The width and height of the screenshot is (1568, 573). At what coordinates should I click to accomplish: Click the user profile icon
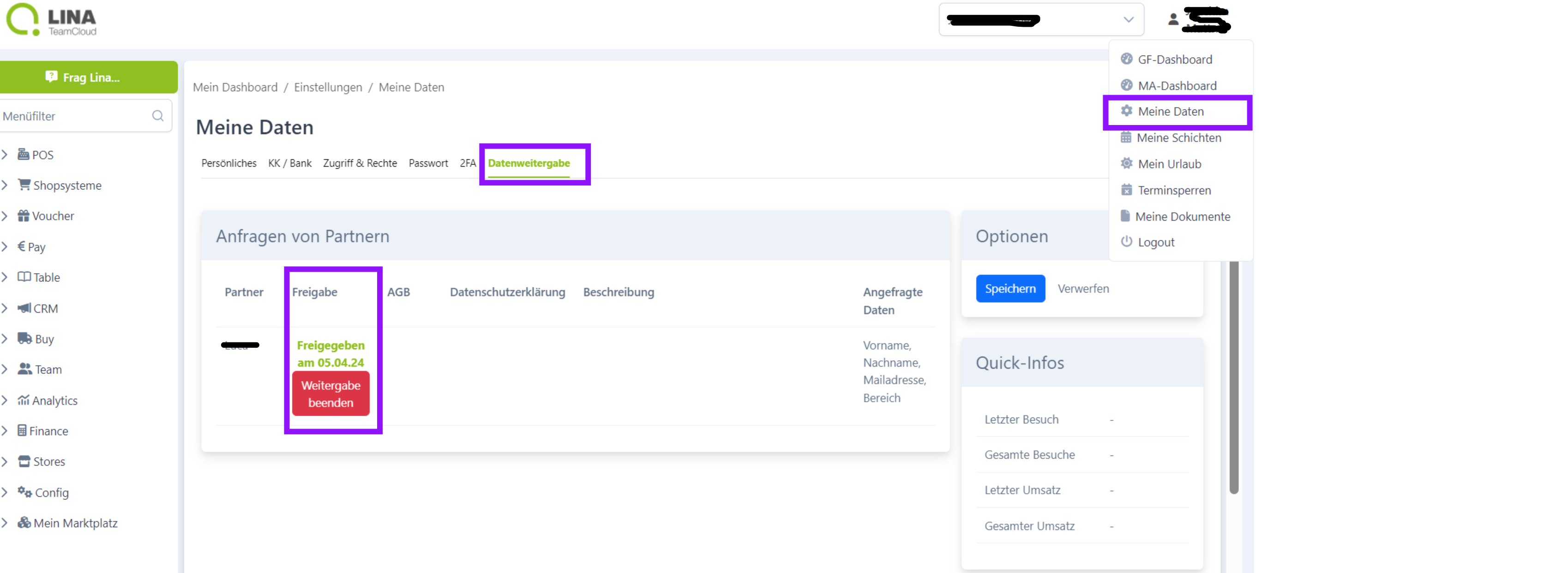[1173, 20]
